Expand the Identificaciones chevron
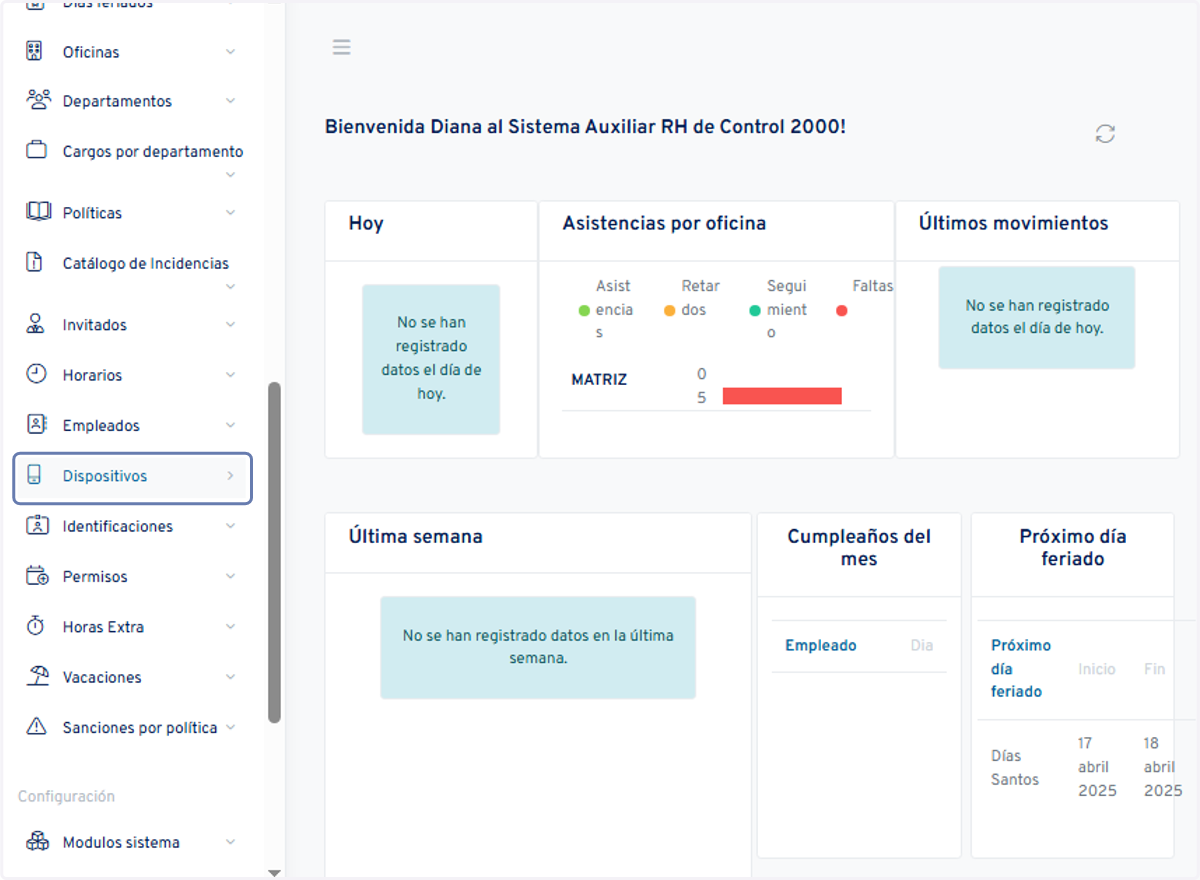The width and height of the screenshot is (1200, 880). coord(231,526)
